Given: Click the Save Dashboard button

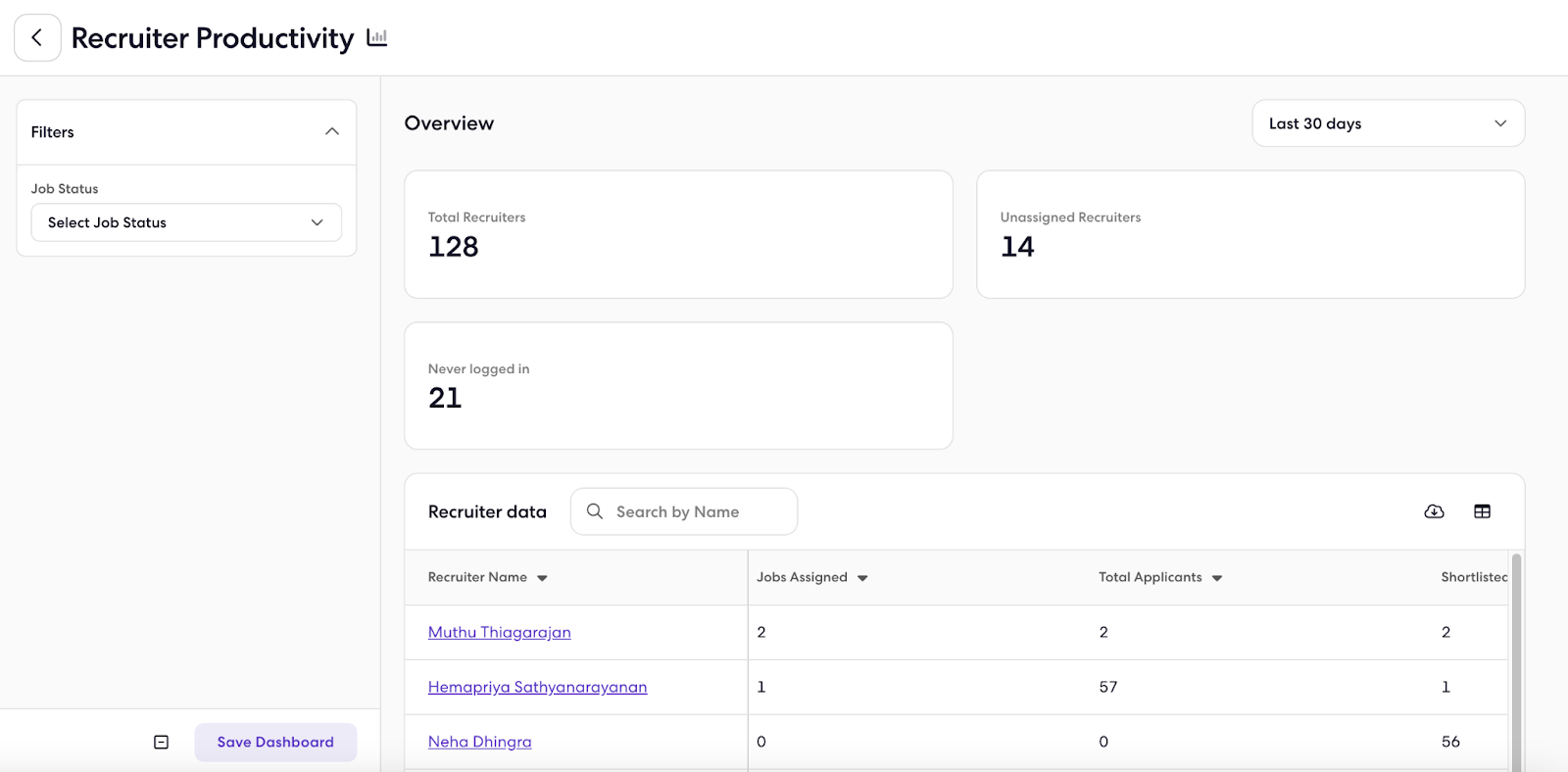Looking at the screenshot, I should [275, 743].
